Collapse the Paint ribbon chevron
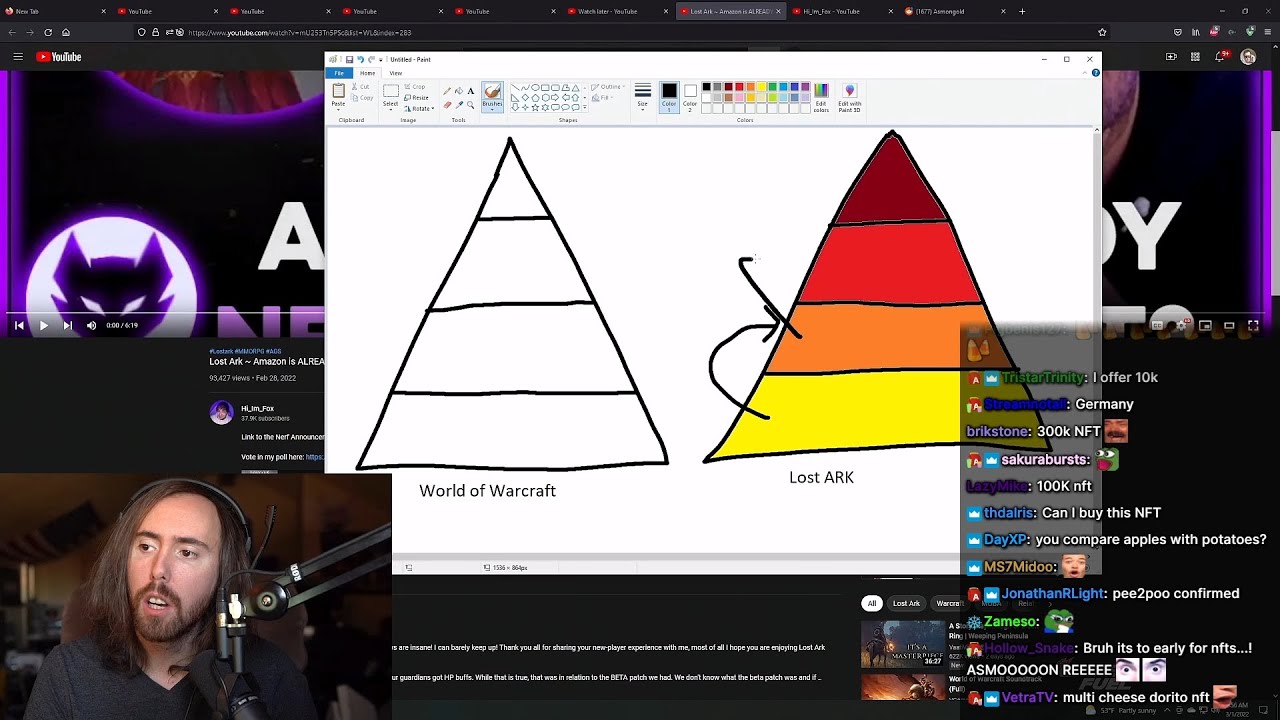 pos(1085,73)
